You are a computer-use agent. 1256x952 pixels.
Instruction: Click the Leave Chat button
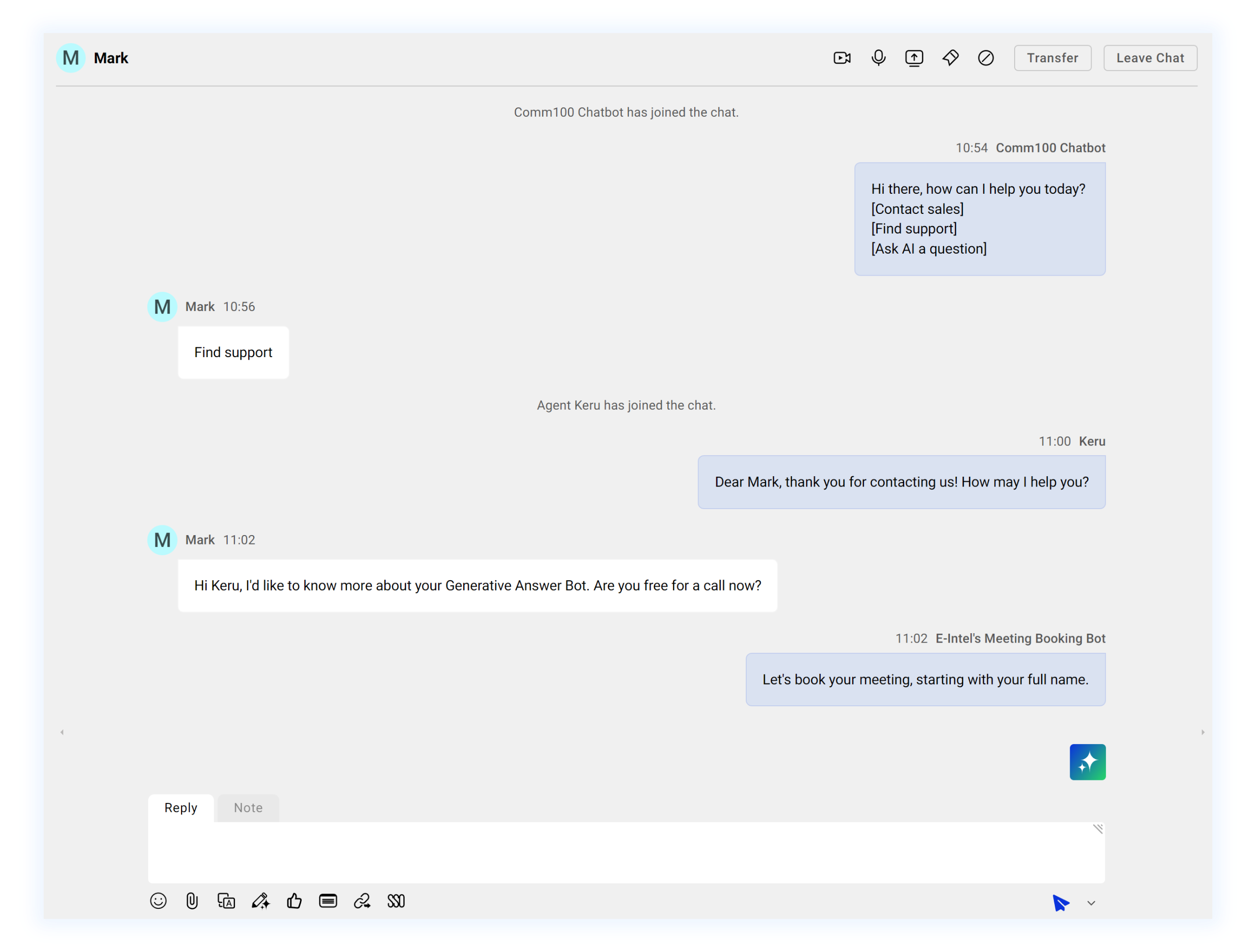coord(1150,57)
